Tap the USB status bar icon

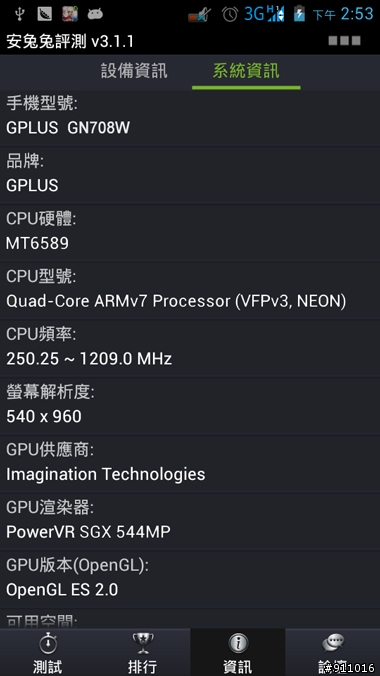click(19, 14)
